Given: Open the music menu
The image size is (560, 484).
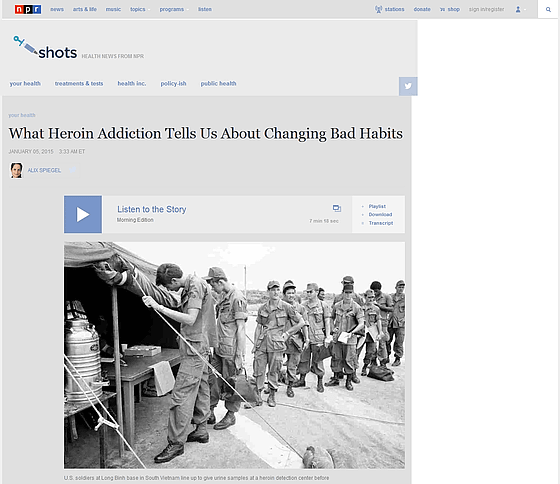Looking at the screenshot, I should point(113,9).
